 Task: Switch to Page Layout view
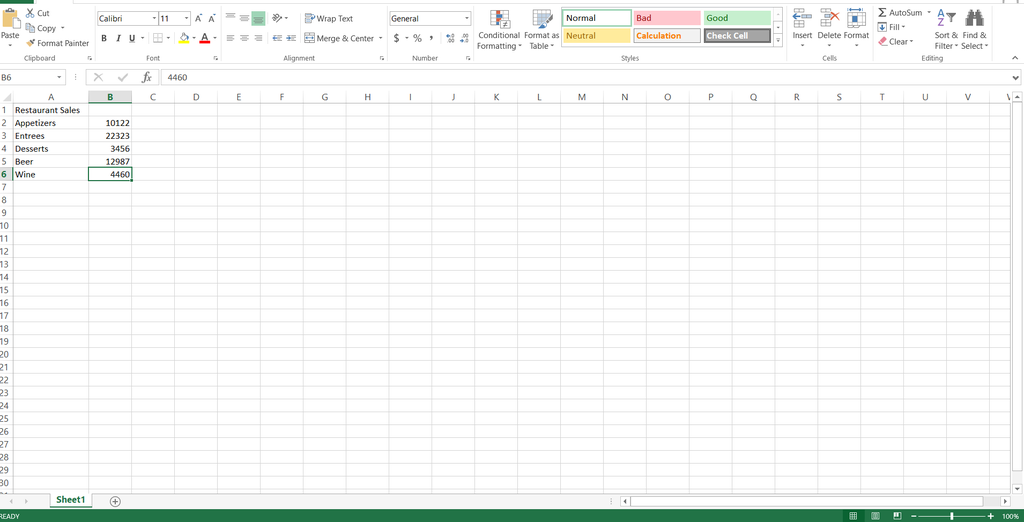[x=875, y=516]
